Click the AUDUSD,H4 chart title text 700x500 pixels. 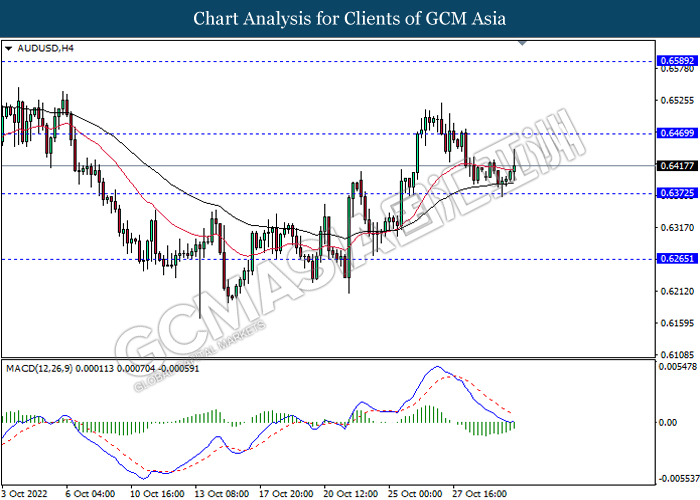coord(45,48)
